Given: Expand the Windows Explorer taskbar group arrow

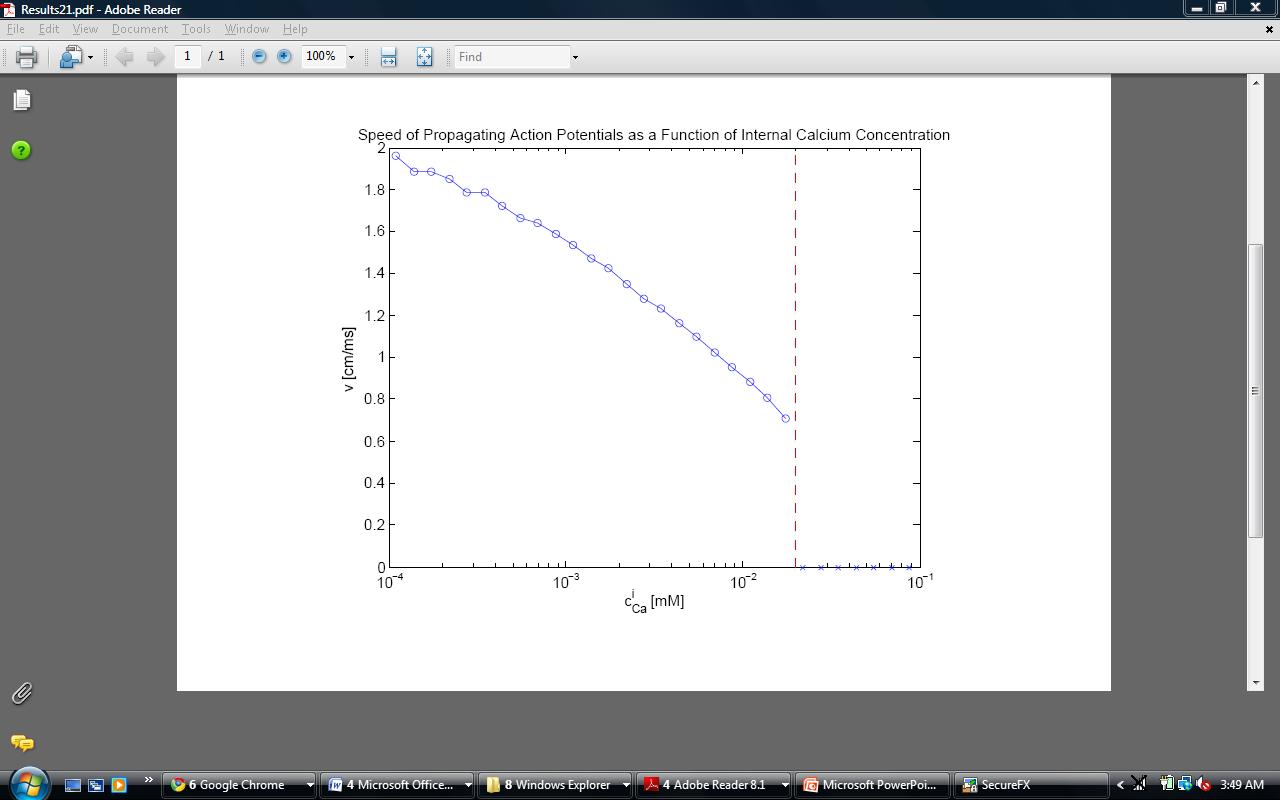Looking at the screenshot, I should (626, 785).
